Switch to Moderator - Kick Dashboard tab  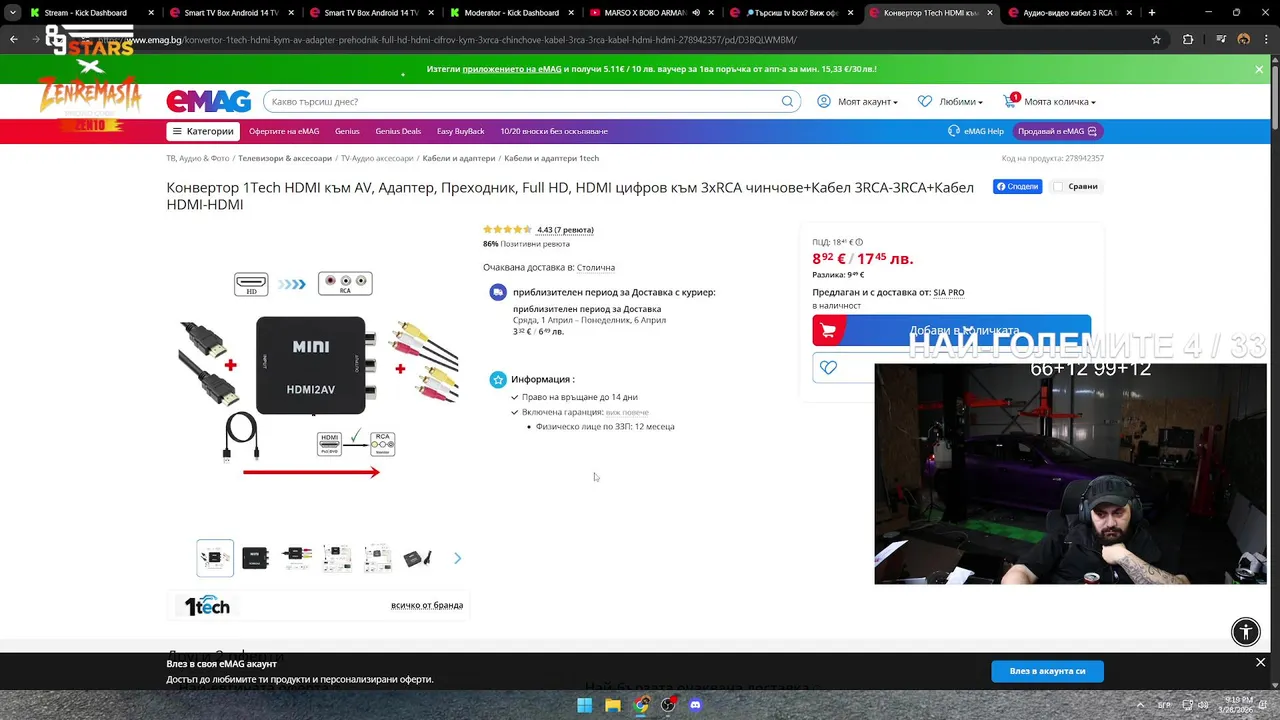[510, 13]
